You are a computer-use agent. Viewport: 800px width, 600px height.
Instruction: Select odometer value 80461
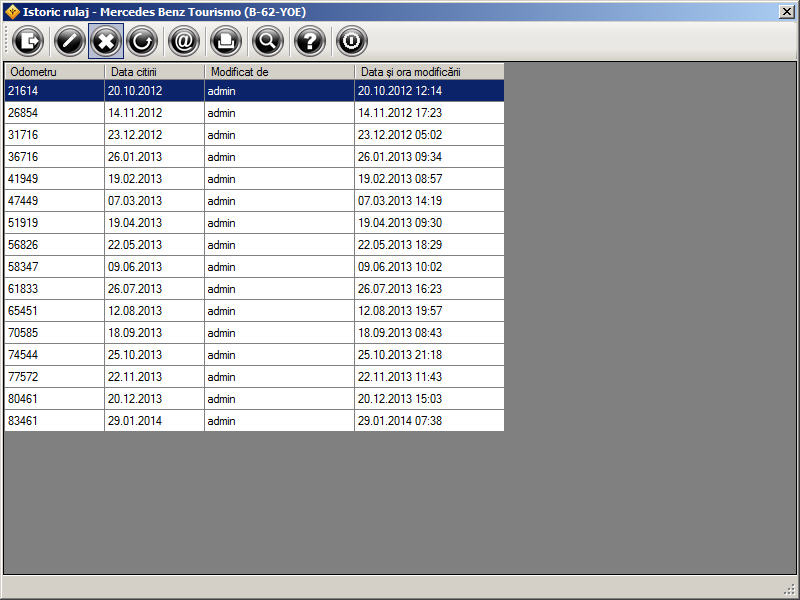pyautogui.click(x=23, y=398)
